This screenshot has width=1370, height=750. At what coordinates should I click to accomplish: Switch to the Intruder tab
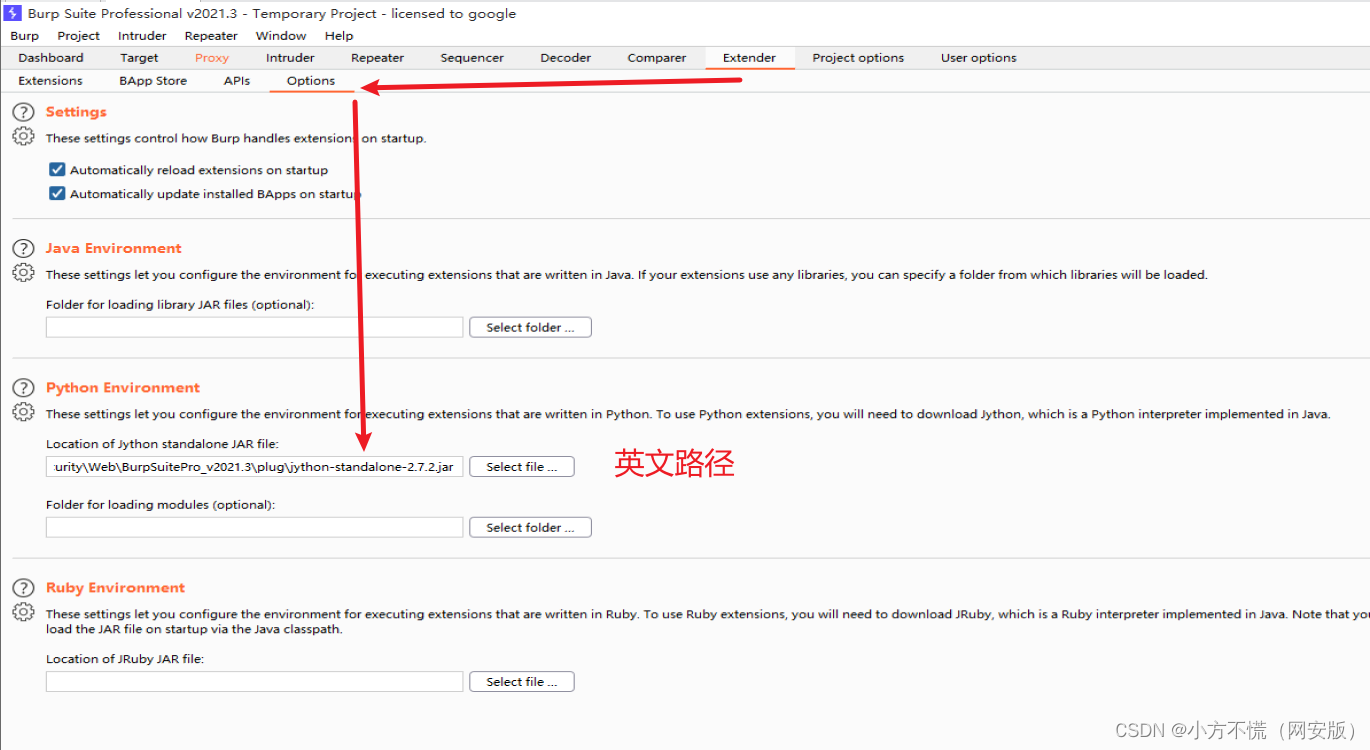click(290, 58)
